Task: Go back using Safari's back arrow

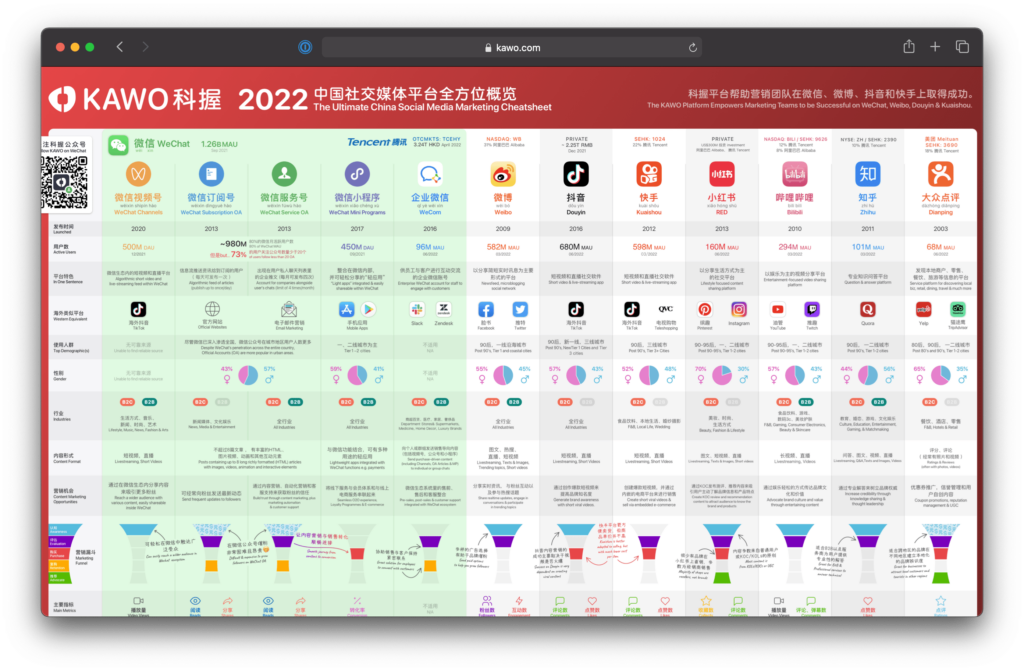Action: (x=120, y=47)
